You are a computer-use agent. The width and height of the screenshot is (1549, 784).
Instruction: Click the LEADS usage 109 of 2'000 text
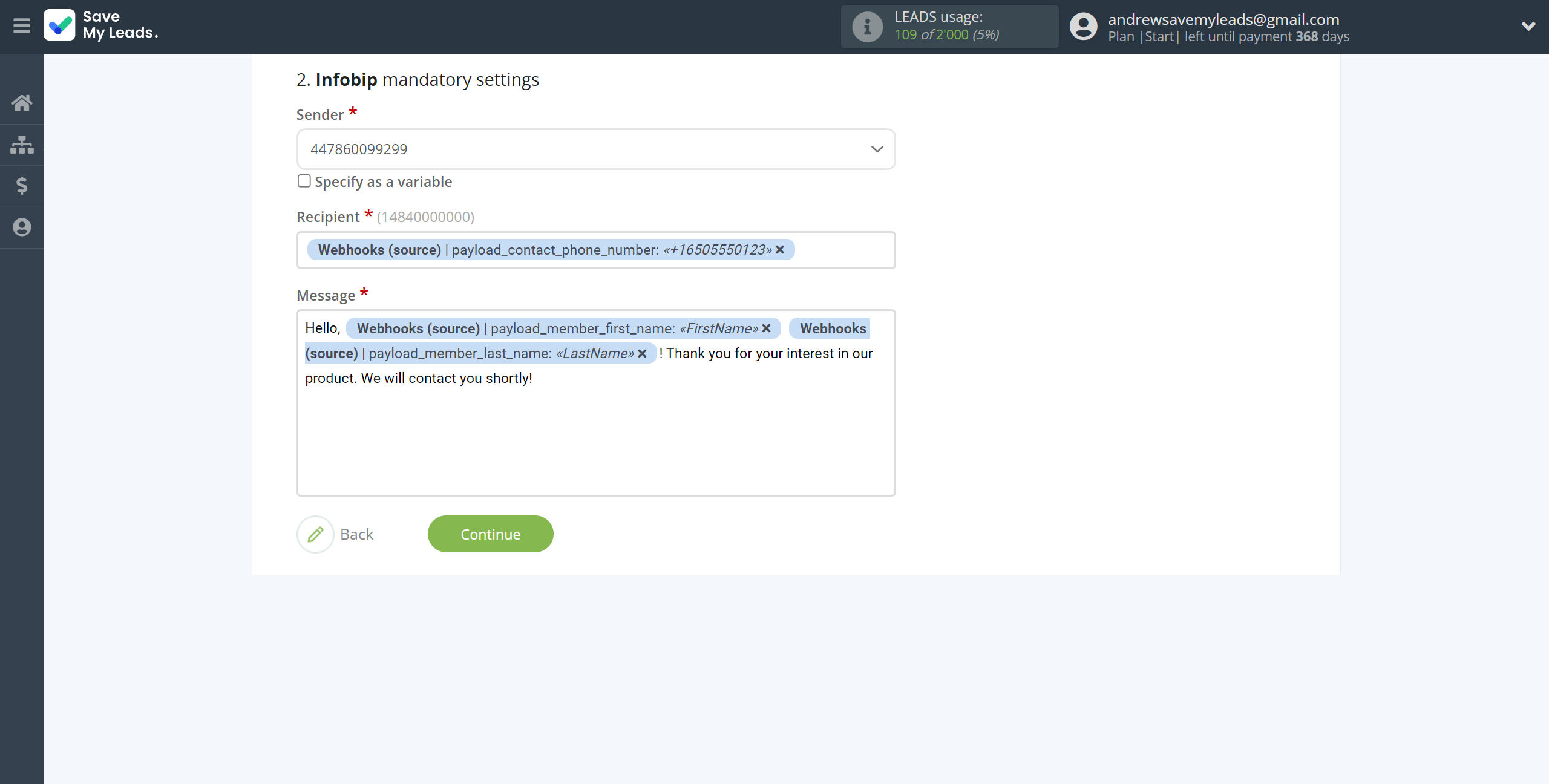[947, 34]
